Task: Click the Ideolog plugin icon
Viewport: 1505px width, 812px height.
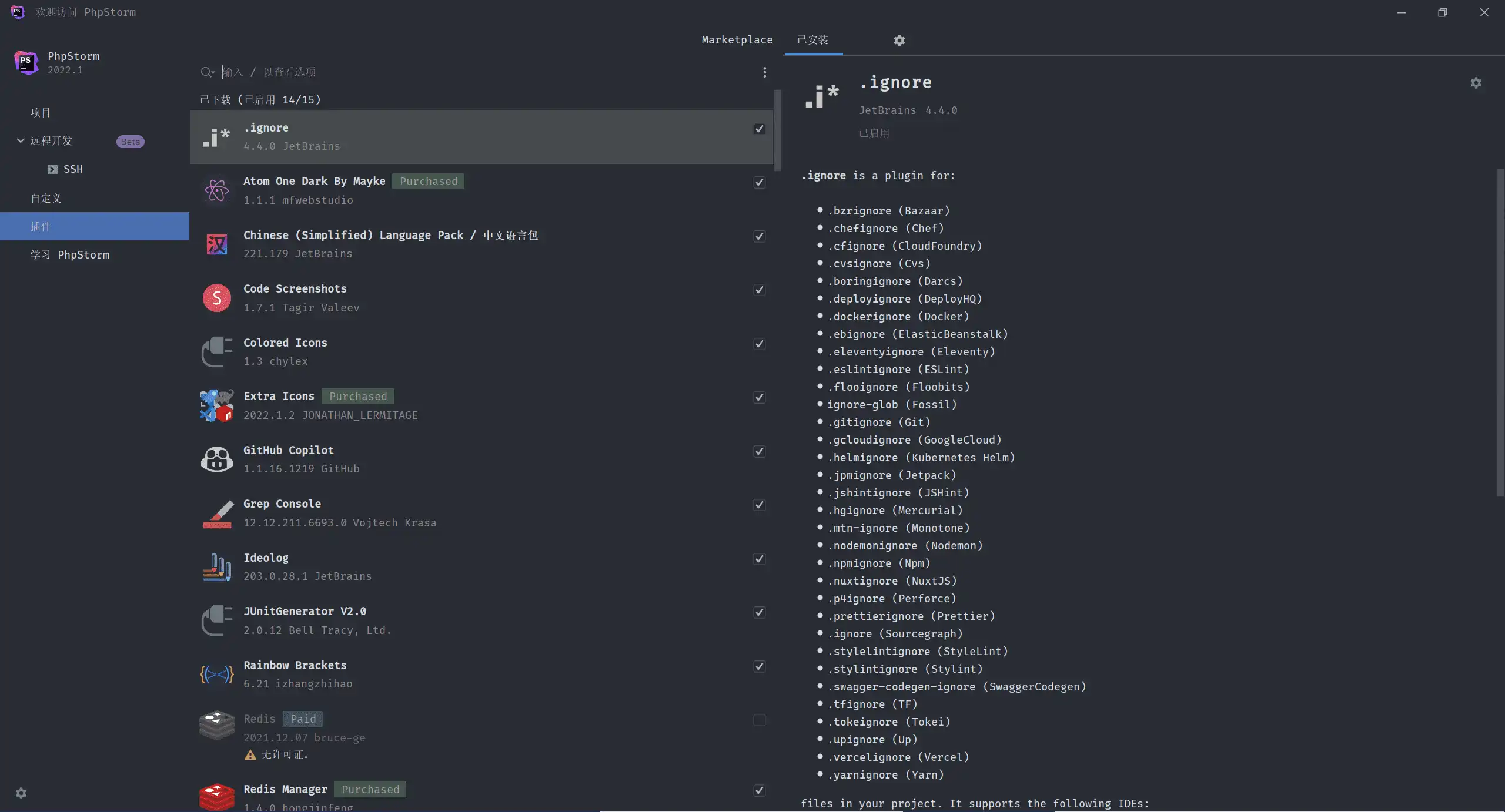Action: coord(217,567)
